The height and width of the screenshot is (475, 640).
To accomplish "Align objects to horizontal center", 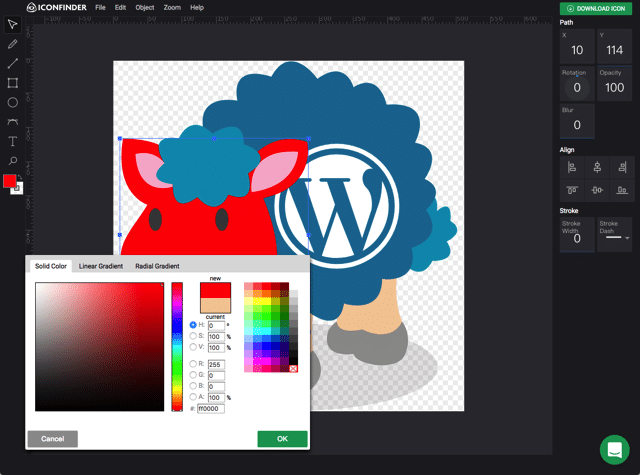I will pos(597,167).
